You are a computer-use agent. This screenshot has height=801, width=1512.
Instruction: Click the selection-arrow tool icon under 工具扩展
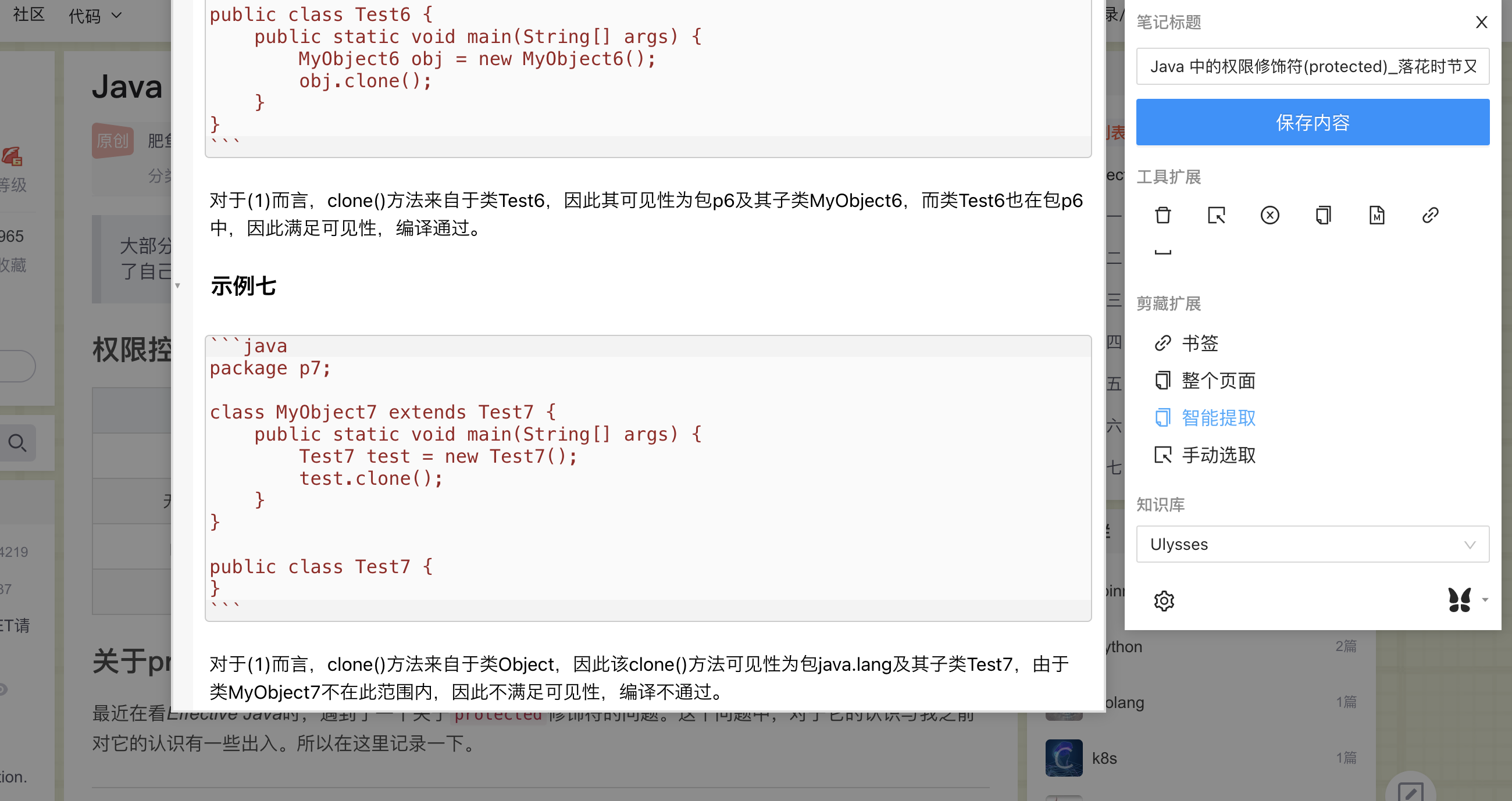(1216, 215)
